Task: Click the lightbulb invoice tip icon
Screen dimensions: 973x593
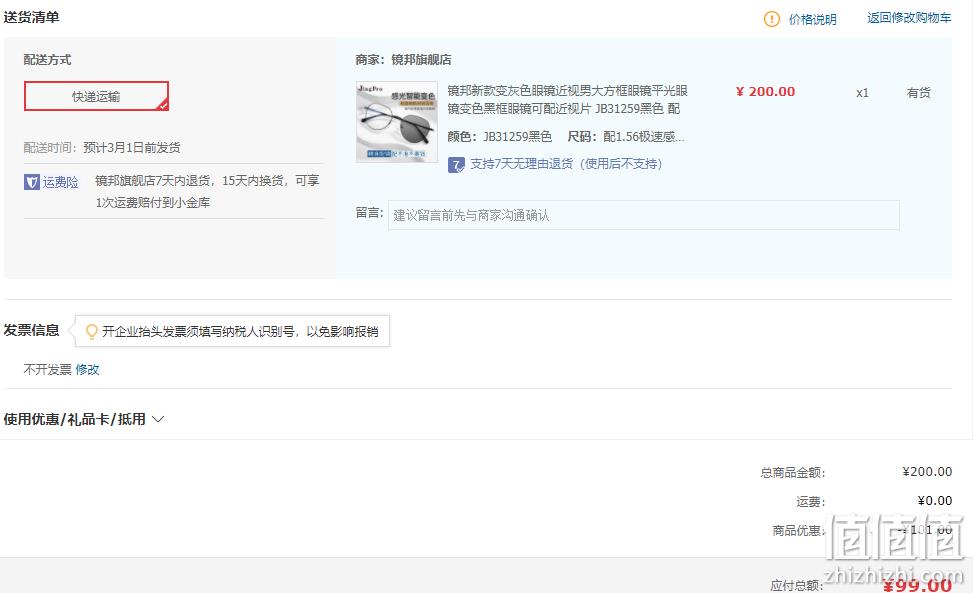Action: (91, 331)
